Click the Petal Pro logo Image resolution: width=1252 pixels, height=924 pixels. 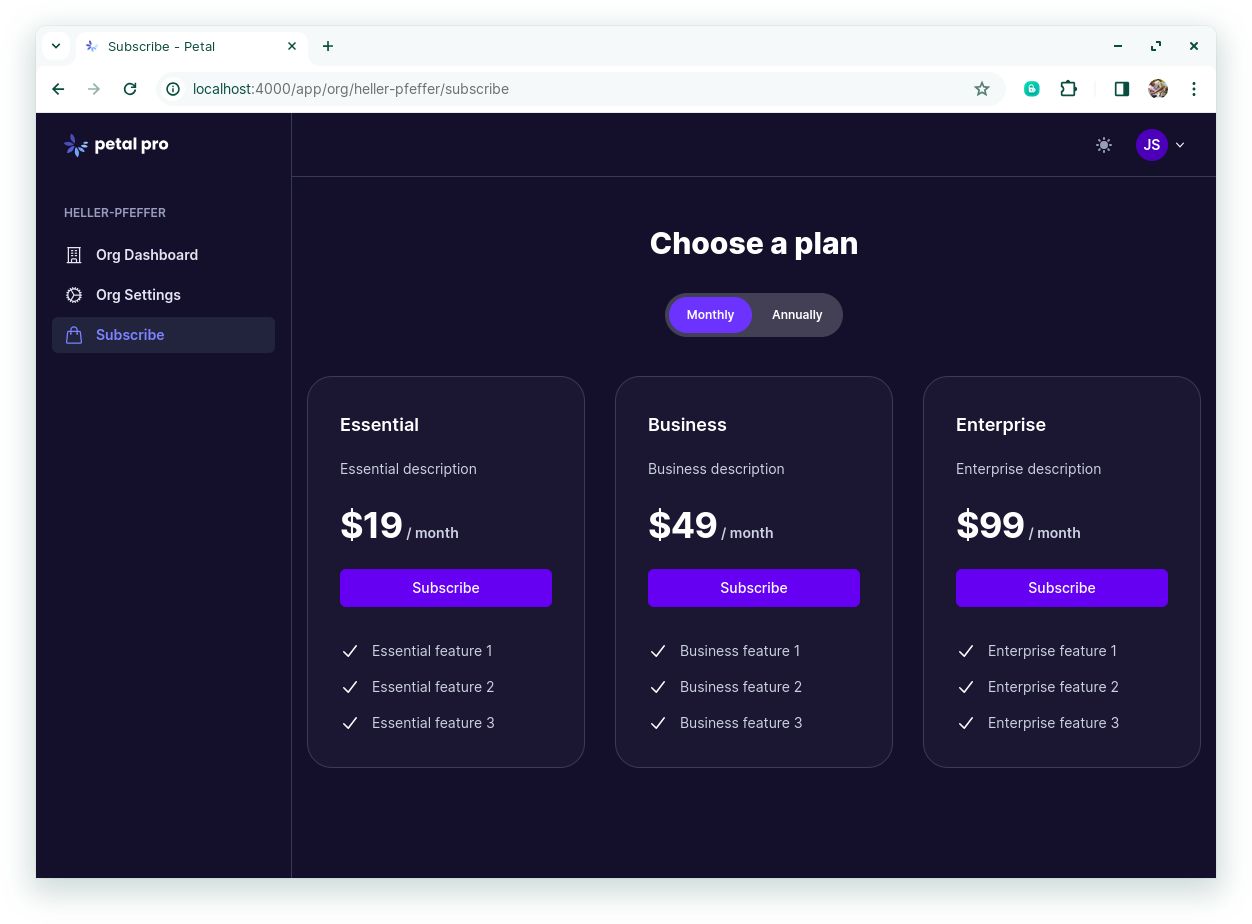[116, 145]
